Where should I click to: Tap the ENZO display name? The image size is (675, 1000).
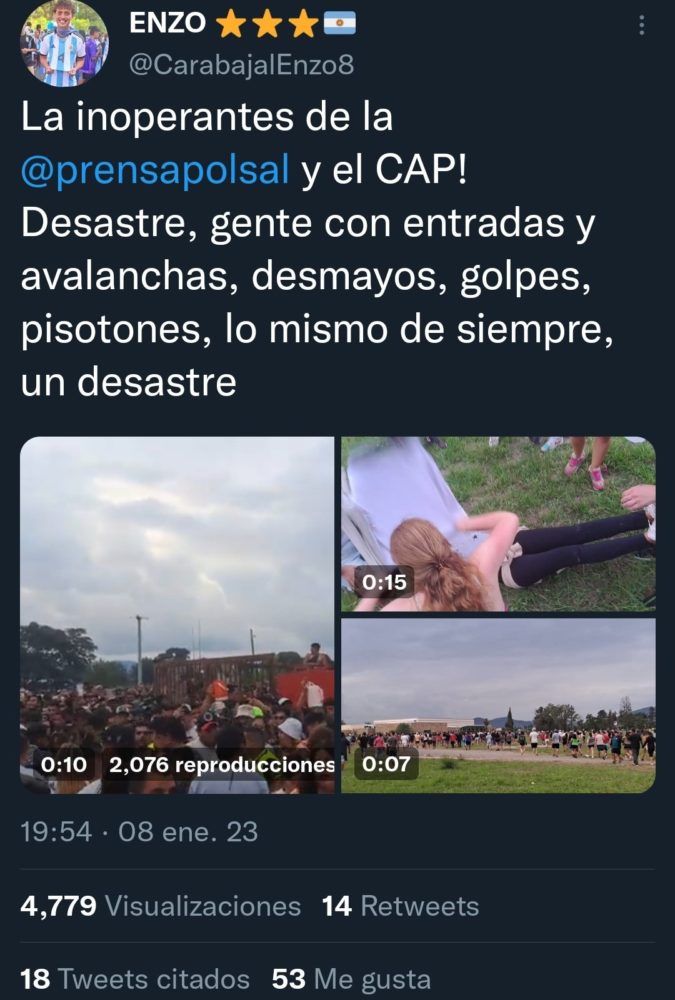(x=167, y=24)
